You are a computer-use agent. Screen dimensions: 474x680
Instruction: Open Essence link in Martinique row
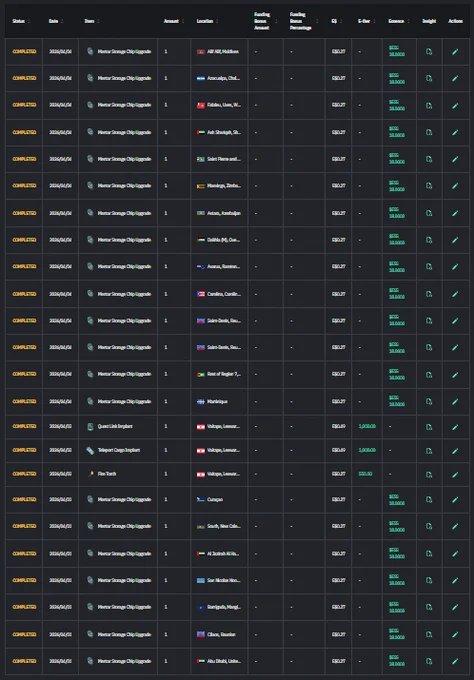396,401
